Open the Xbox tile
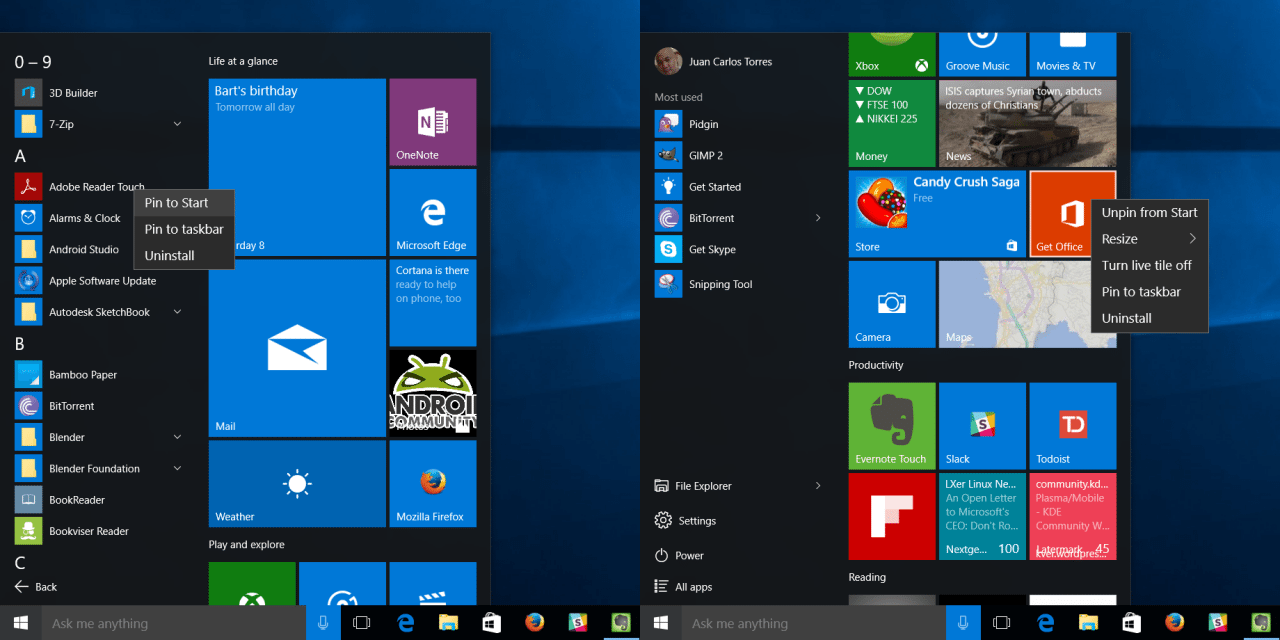Image resolution: width=1280 pixels, height=640 pixels. click(892, 55)
